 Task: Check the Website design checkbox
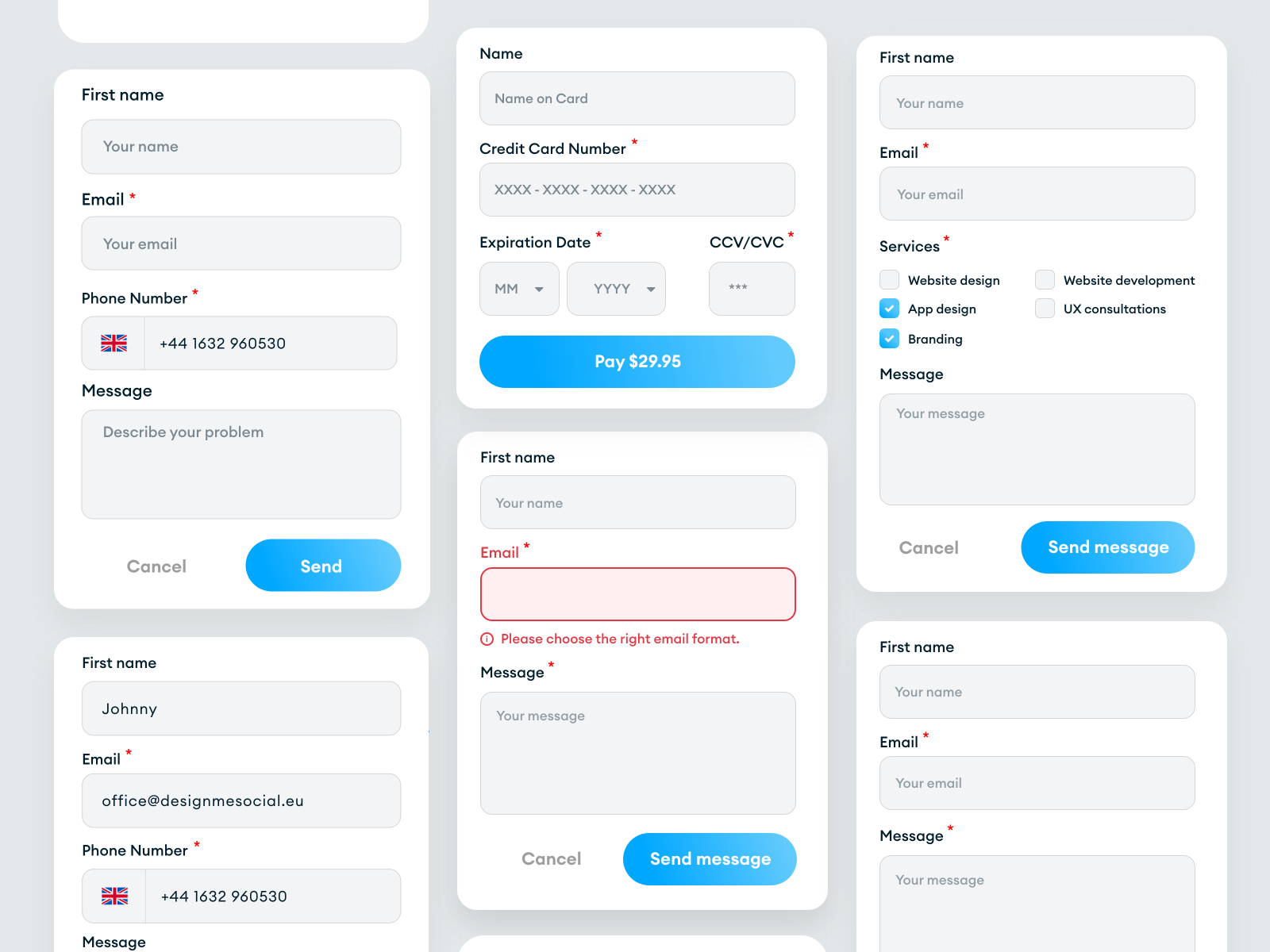[889, 280]
